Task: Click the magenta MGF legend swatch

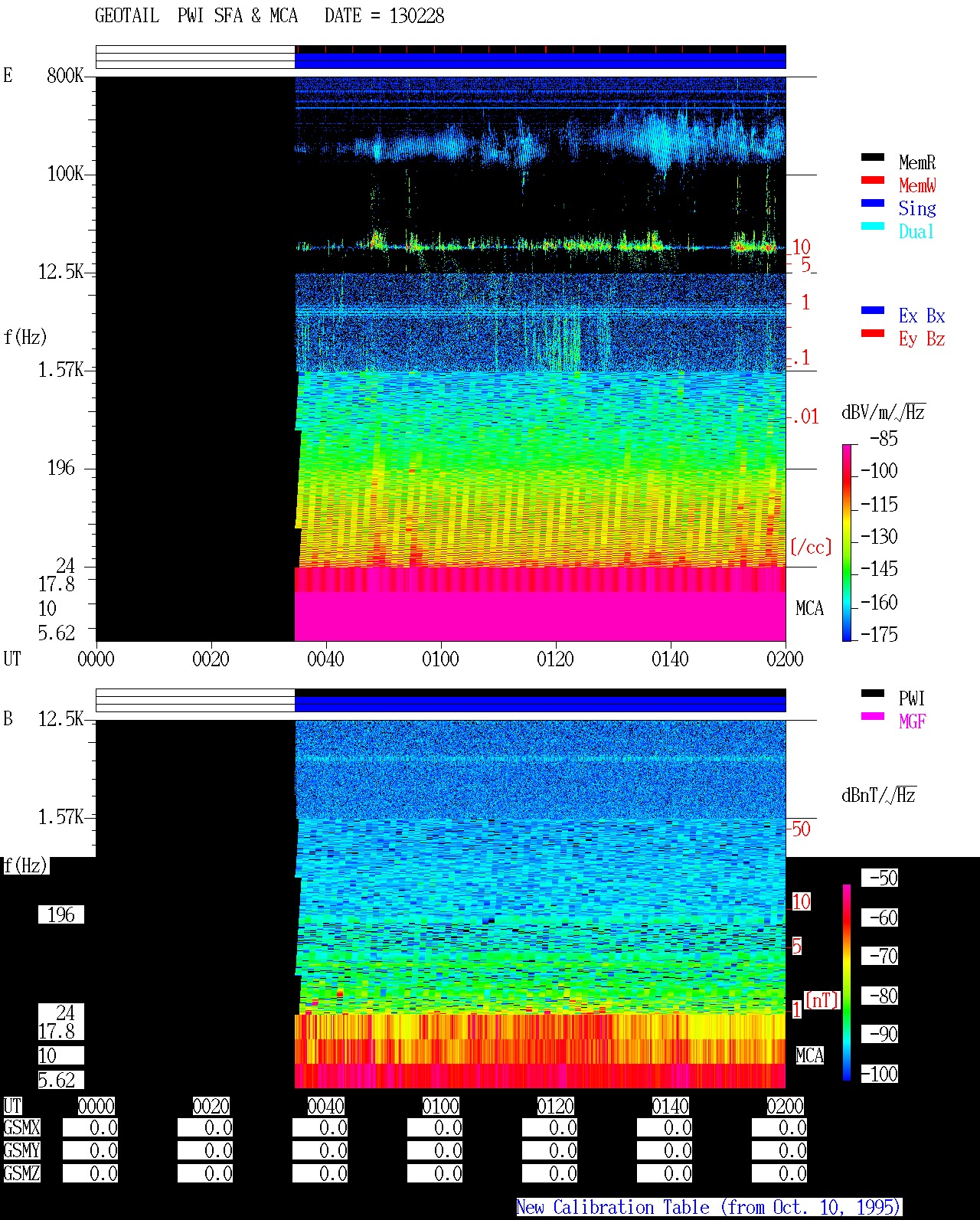Action: 873,716
